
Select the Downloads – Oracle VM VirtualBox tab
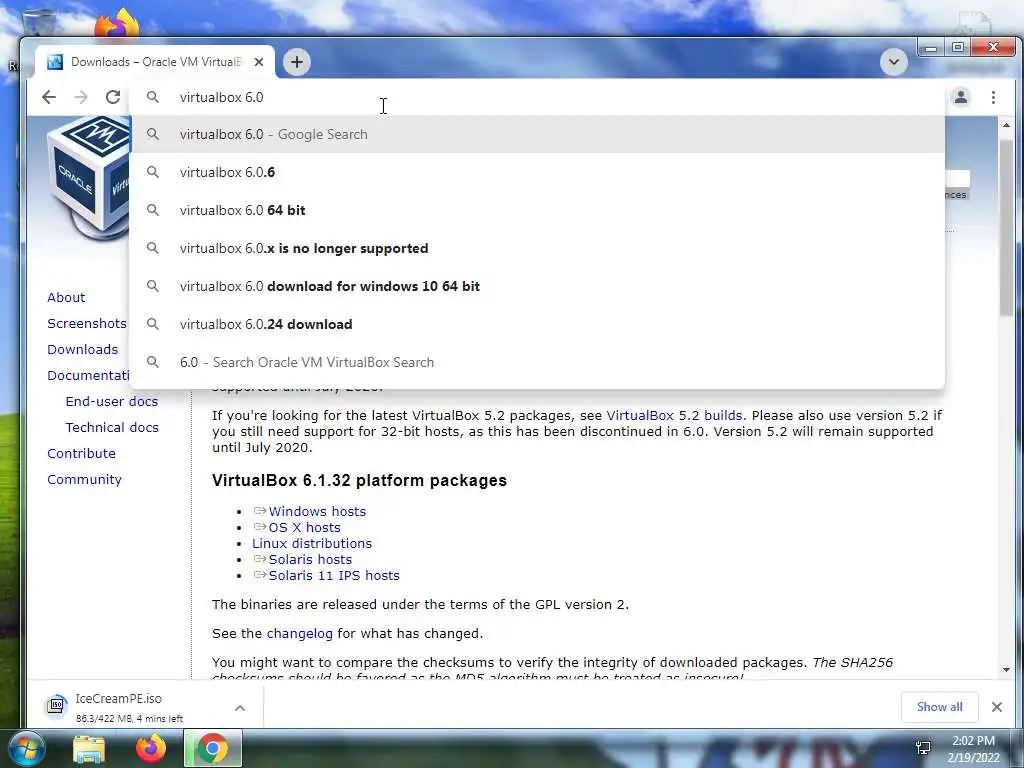(x=155, y=62)
